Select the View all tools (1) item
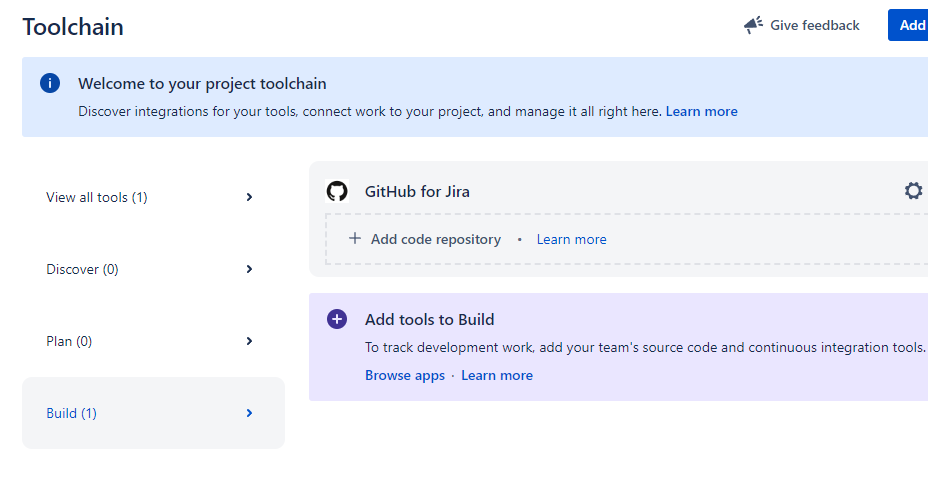 (x=97, y=197)
